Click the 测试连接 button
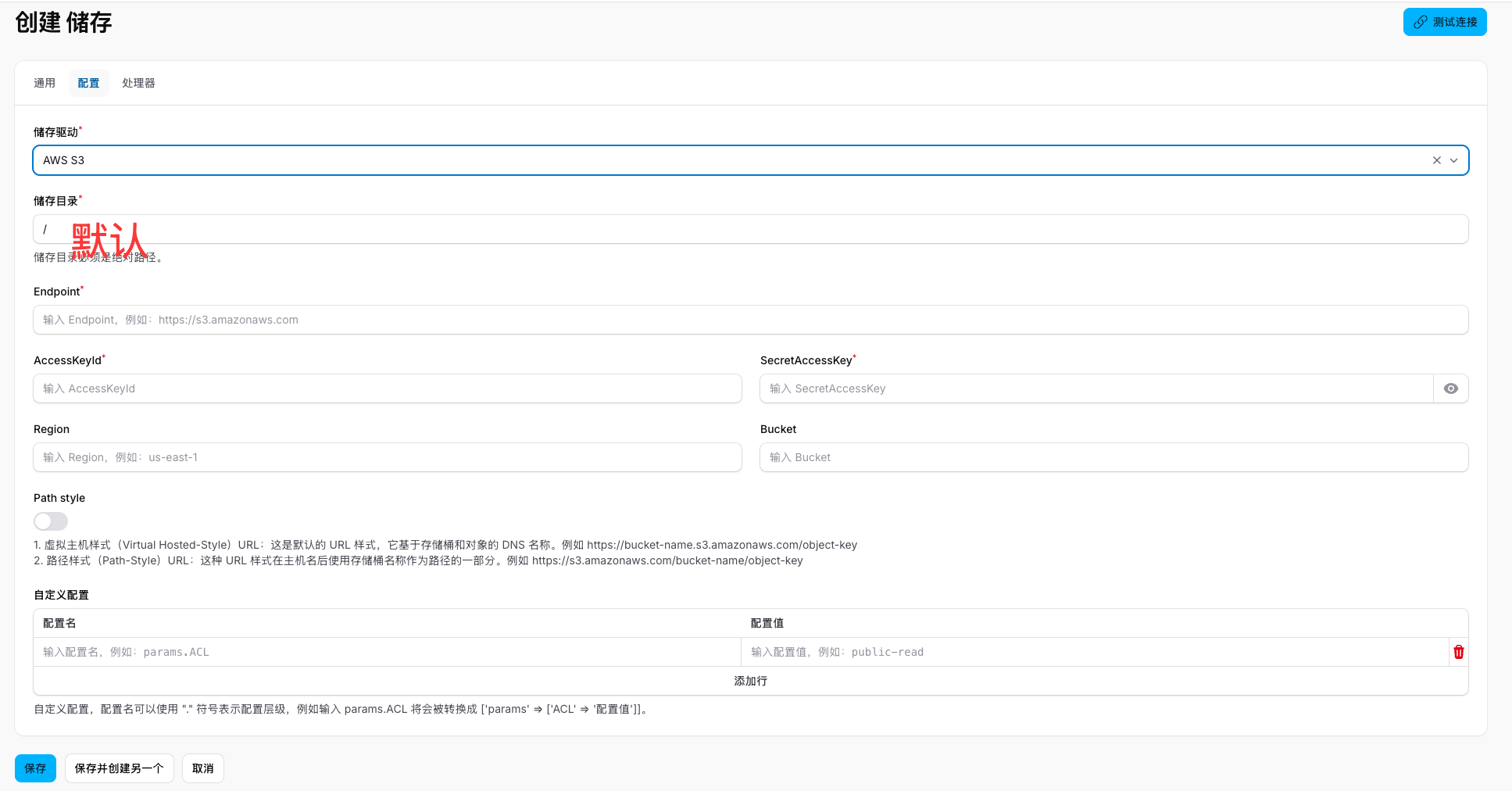This screenshot has height=791, width=1512. pyautogui.click(x=1444, y=22)
